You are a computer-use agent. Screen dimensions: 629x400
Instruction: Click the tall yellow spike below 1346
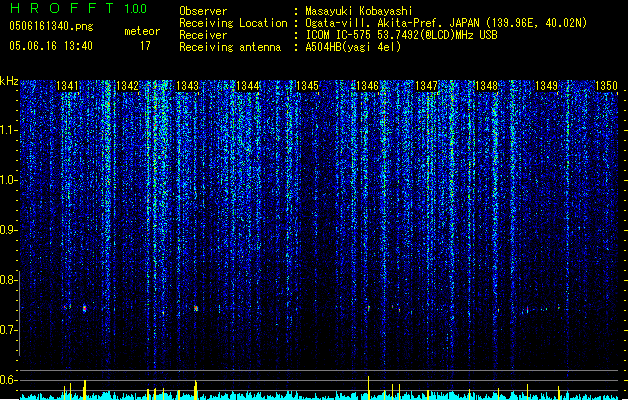368,386
